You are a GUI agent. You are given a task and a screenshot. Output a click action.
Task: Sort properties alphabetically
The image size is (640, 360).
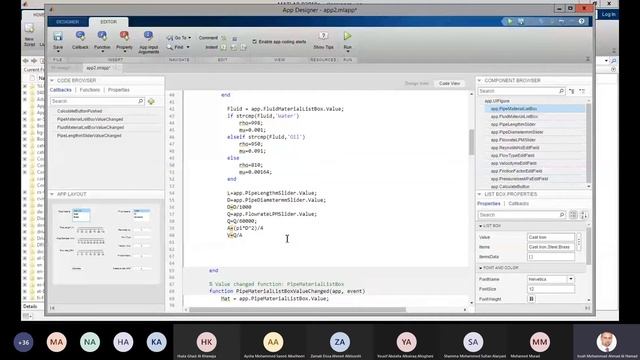(584, 215)
